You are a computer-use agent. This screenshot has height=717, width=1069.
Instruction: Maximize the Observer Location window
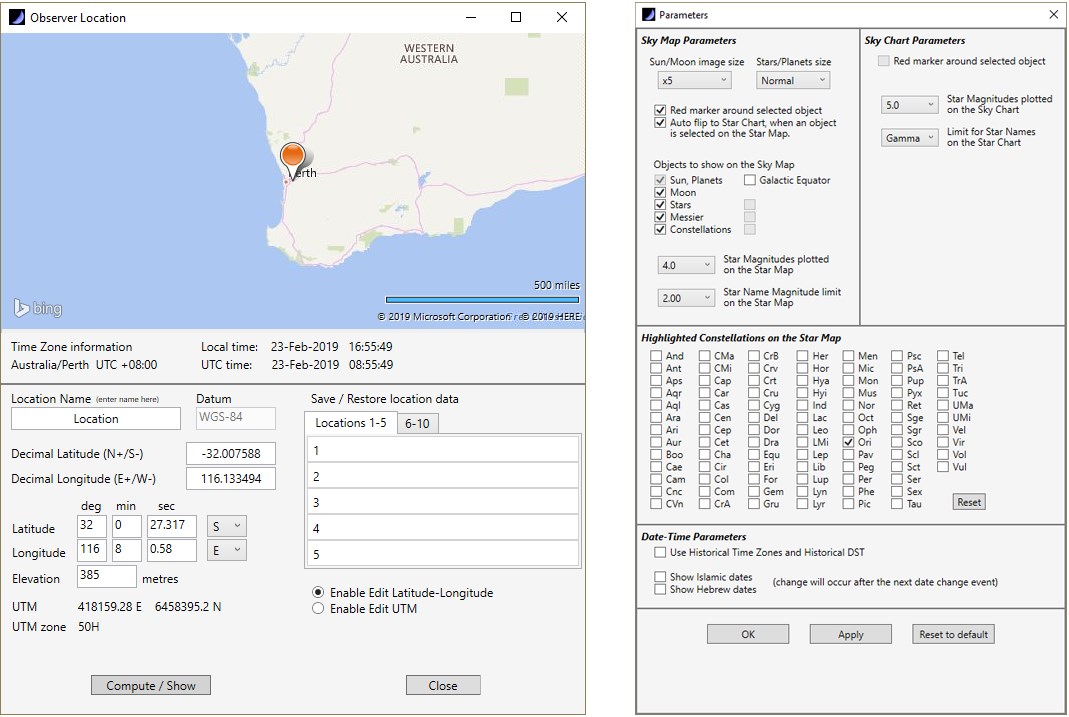(516, 17)
